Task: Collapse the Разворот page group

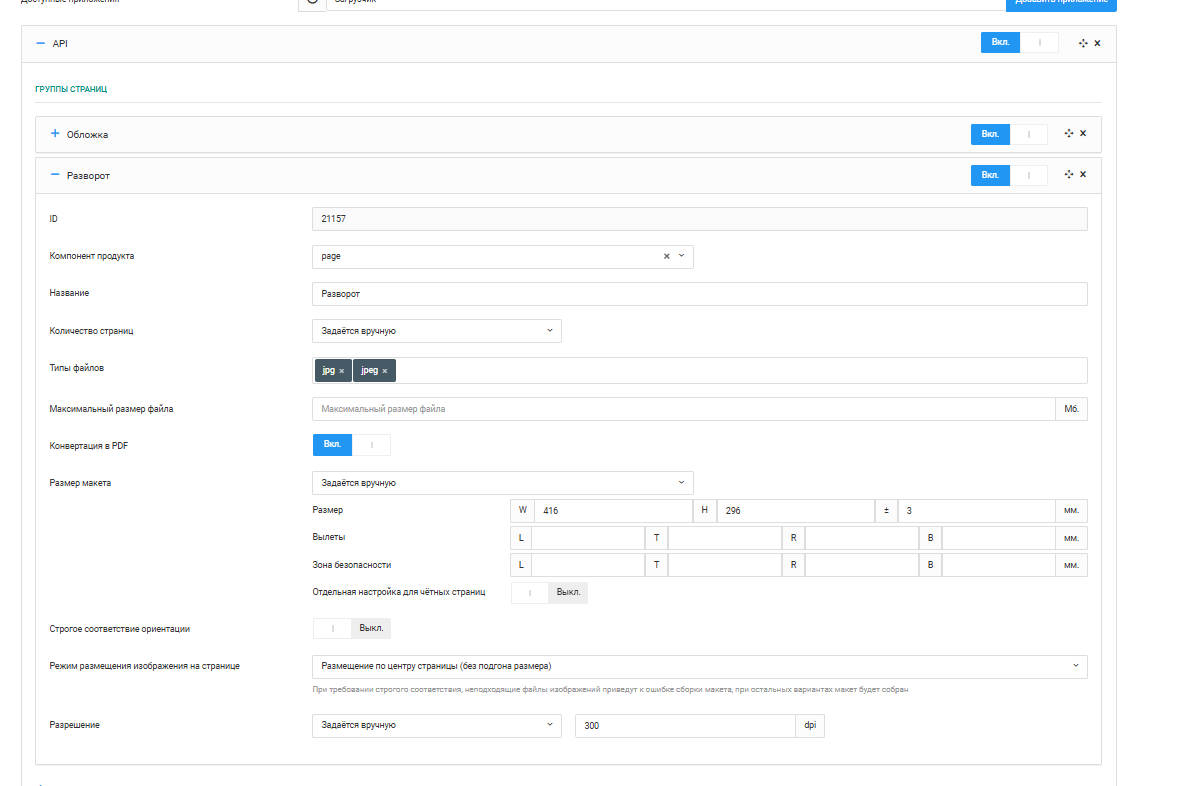Action: click(54, 175)
